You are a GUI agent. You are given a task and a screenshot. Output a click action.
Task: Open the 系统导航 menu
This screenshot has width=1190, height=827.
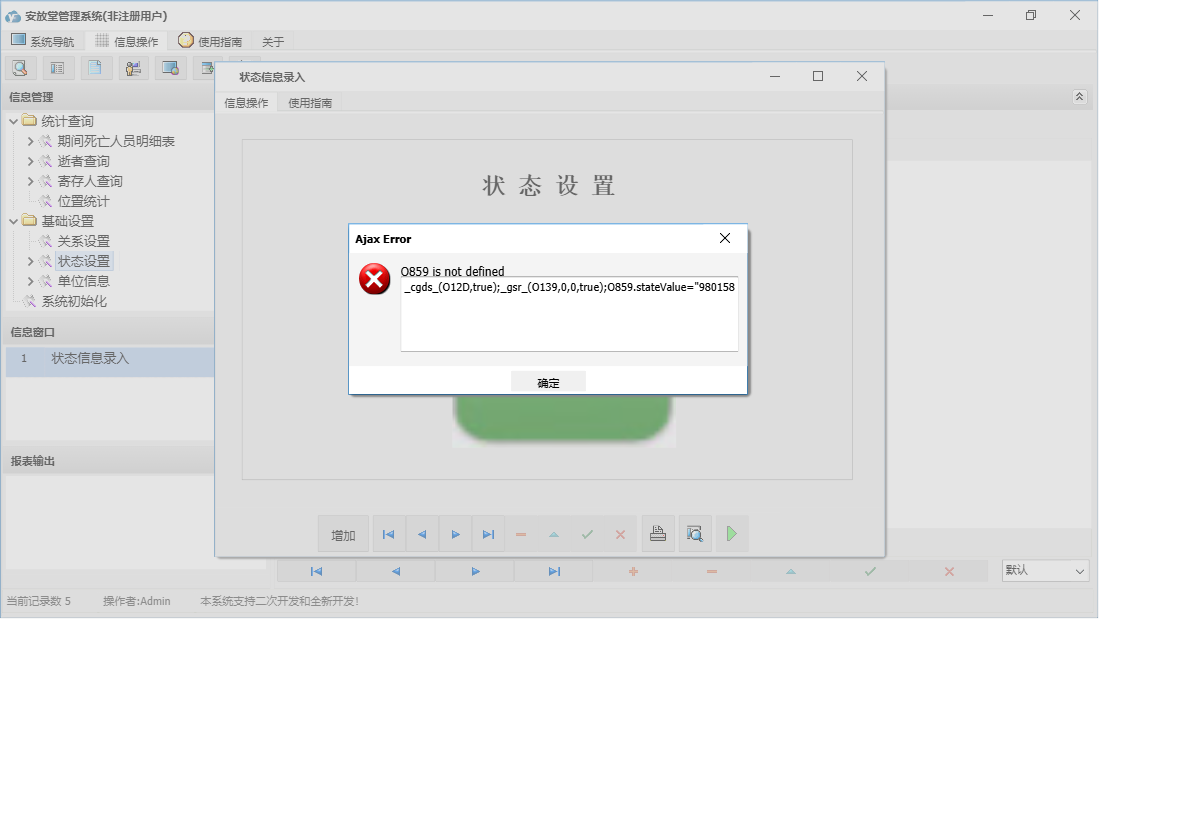(42, 41)
